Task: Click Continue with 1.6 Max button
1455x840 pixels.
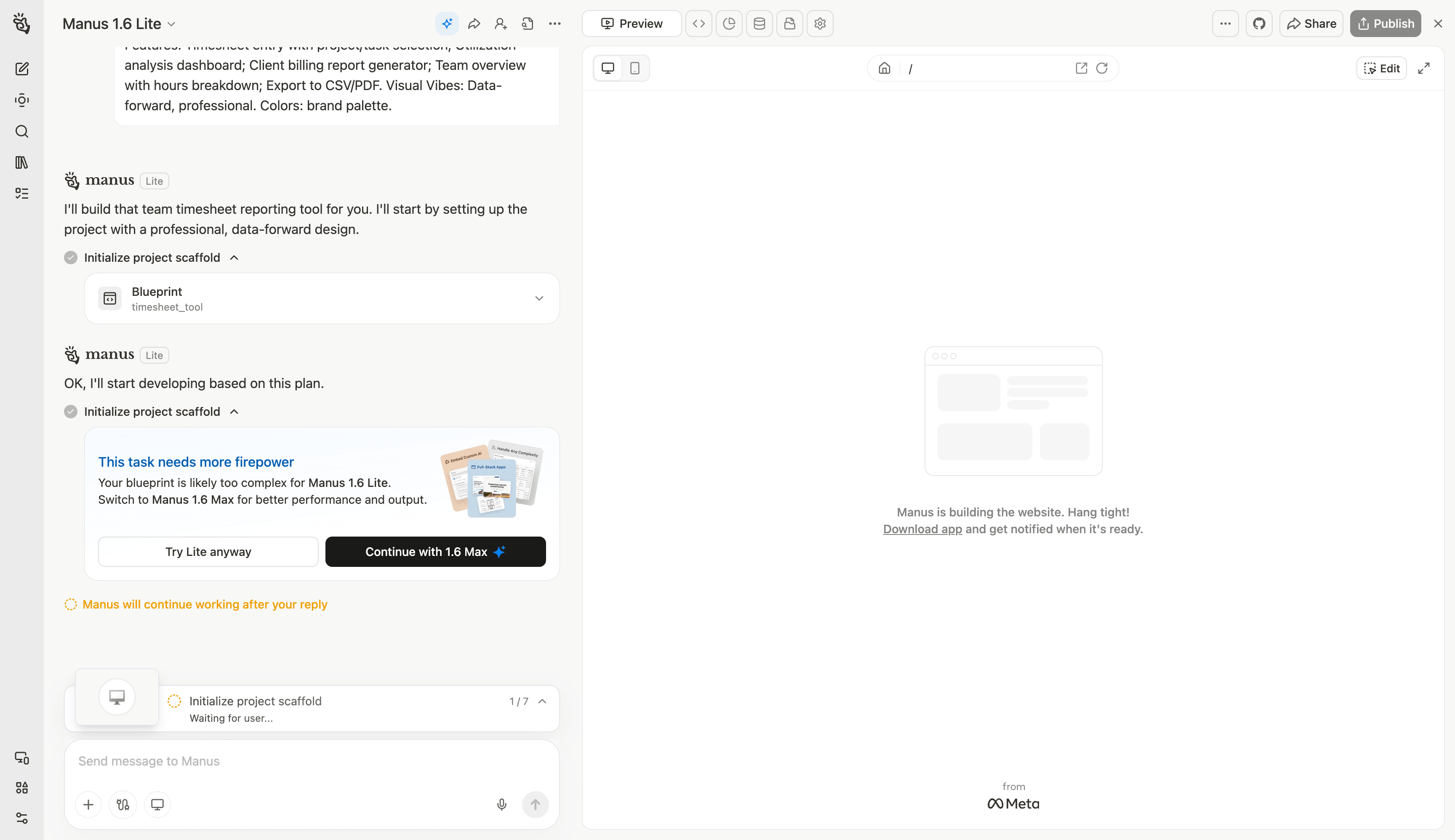Action: [x=435, y=552]
